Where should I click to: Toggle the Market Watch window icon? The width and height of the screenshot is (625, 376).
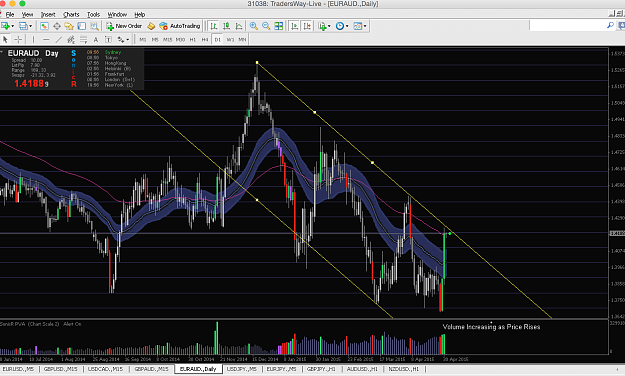pos(44,26)
